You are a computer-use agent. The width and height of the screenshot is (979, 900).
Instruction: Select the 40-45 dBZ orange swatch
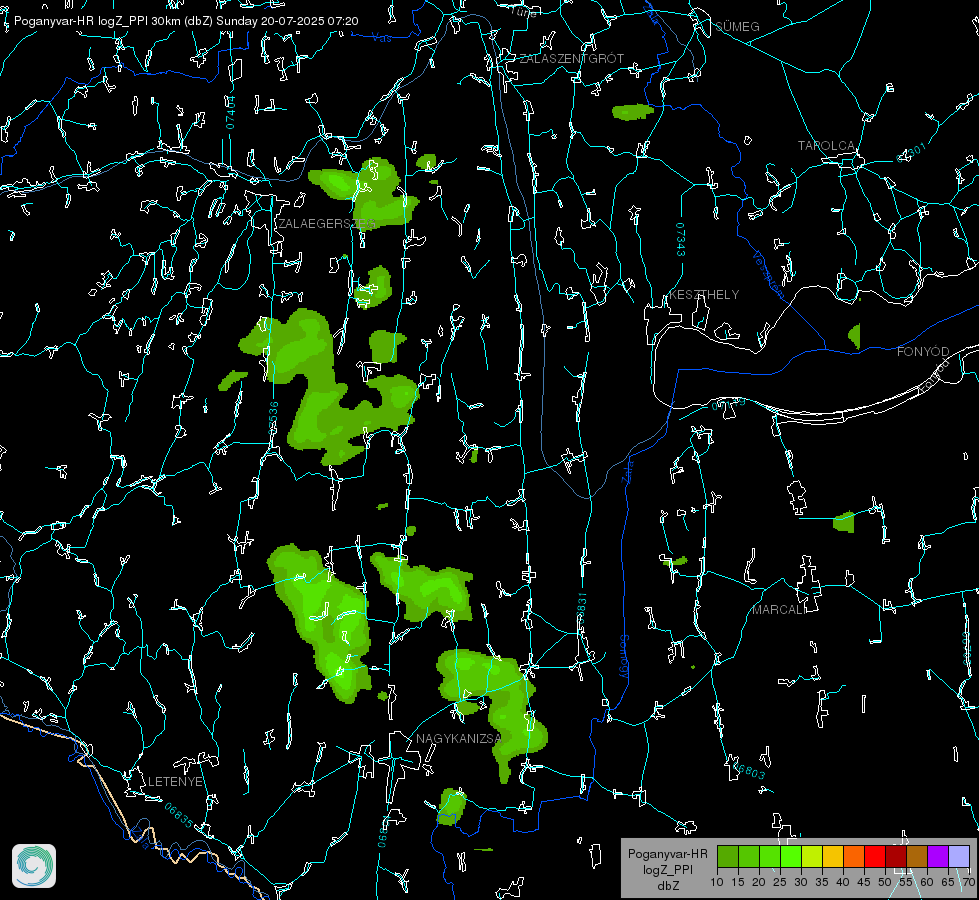tap(854, 856)
